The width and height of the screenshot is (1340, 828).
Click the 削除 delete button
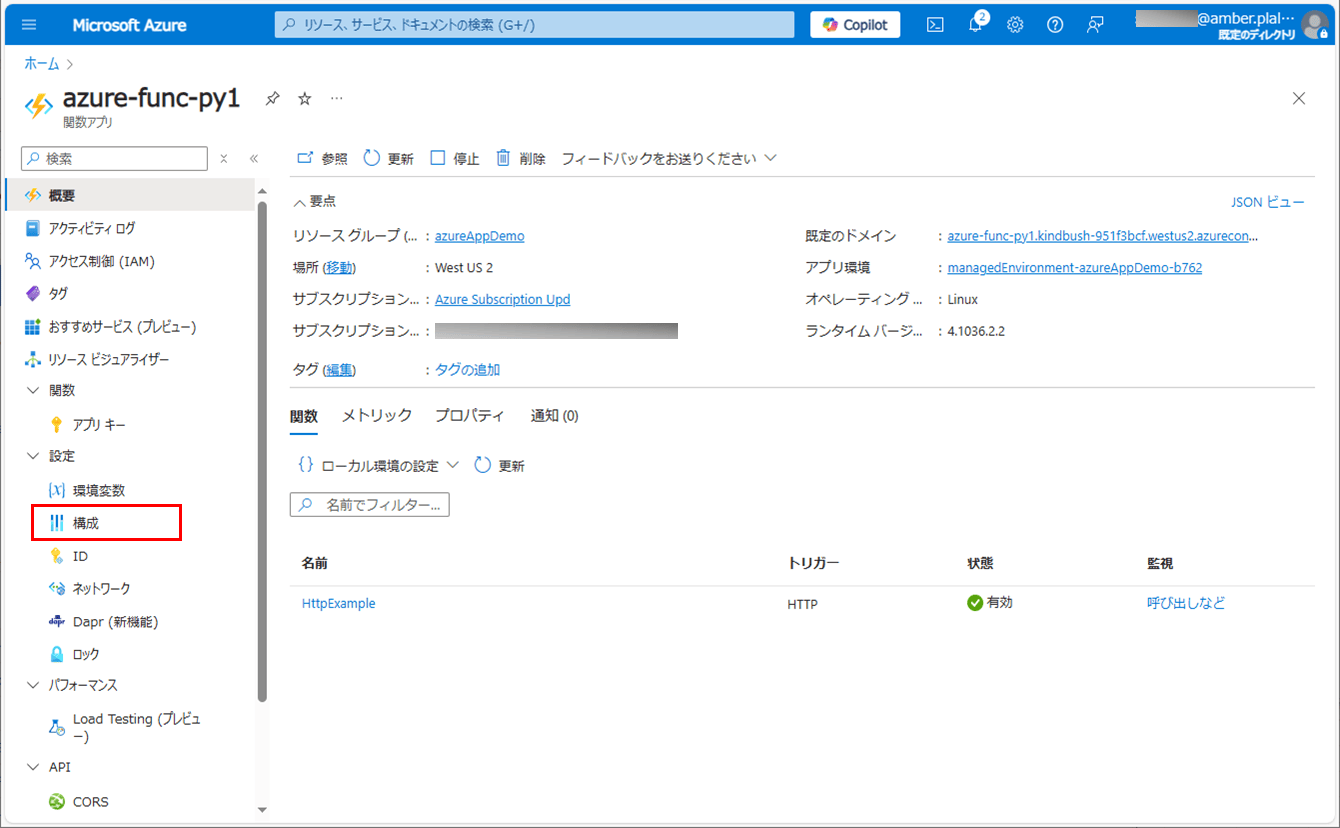[521, 158]
